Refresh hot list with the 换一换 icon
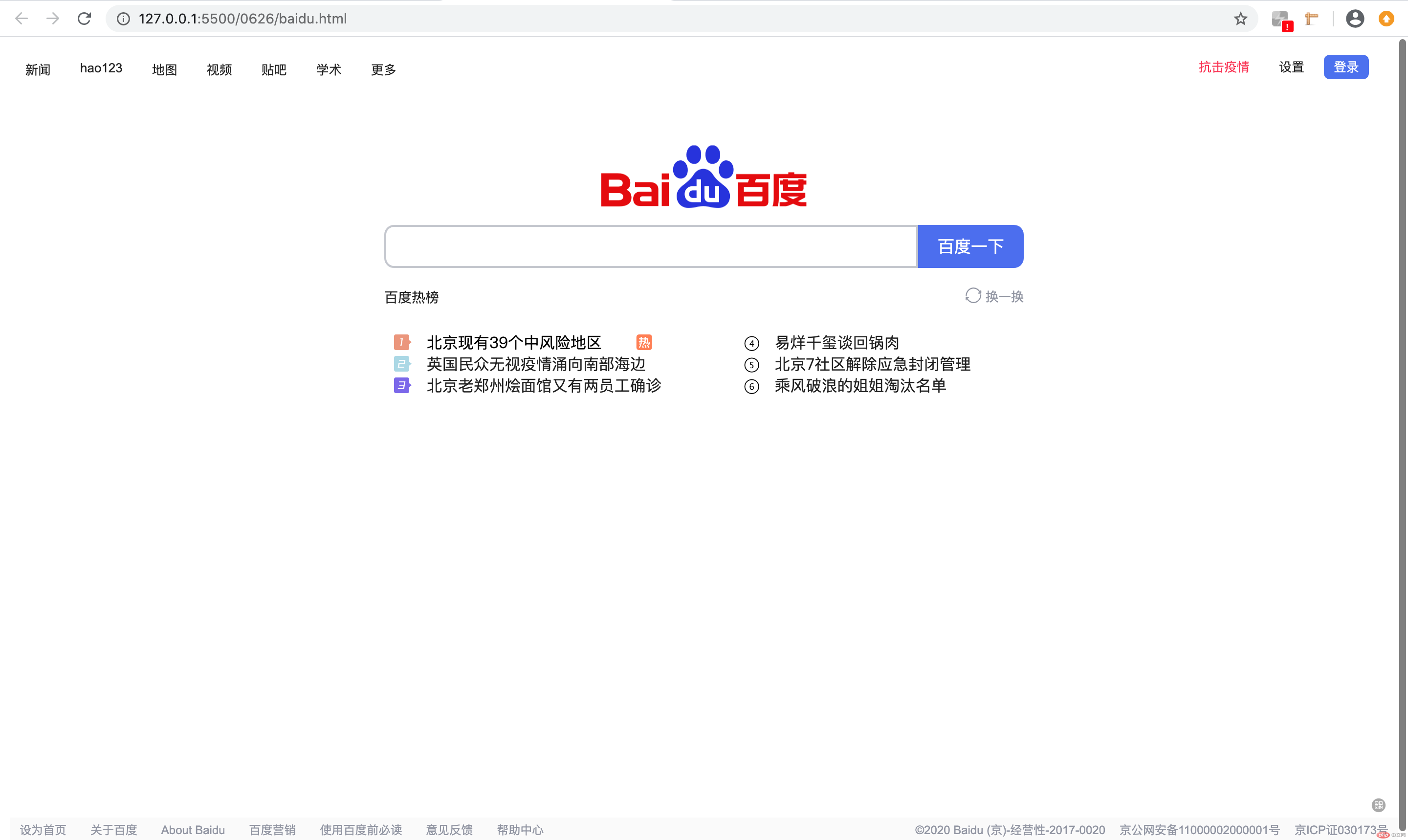Viewport: 1408px width, 840px height. click(x=973, y=295)
